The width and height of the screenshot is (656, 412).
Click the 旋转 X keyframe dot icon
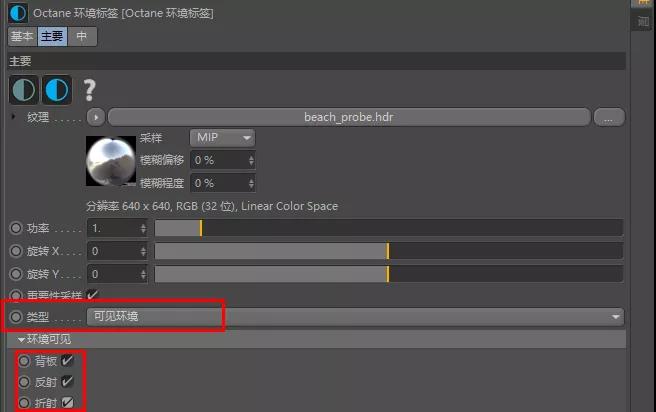coord(16,251)
